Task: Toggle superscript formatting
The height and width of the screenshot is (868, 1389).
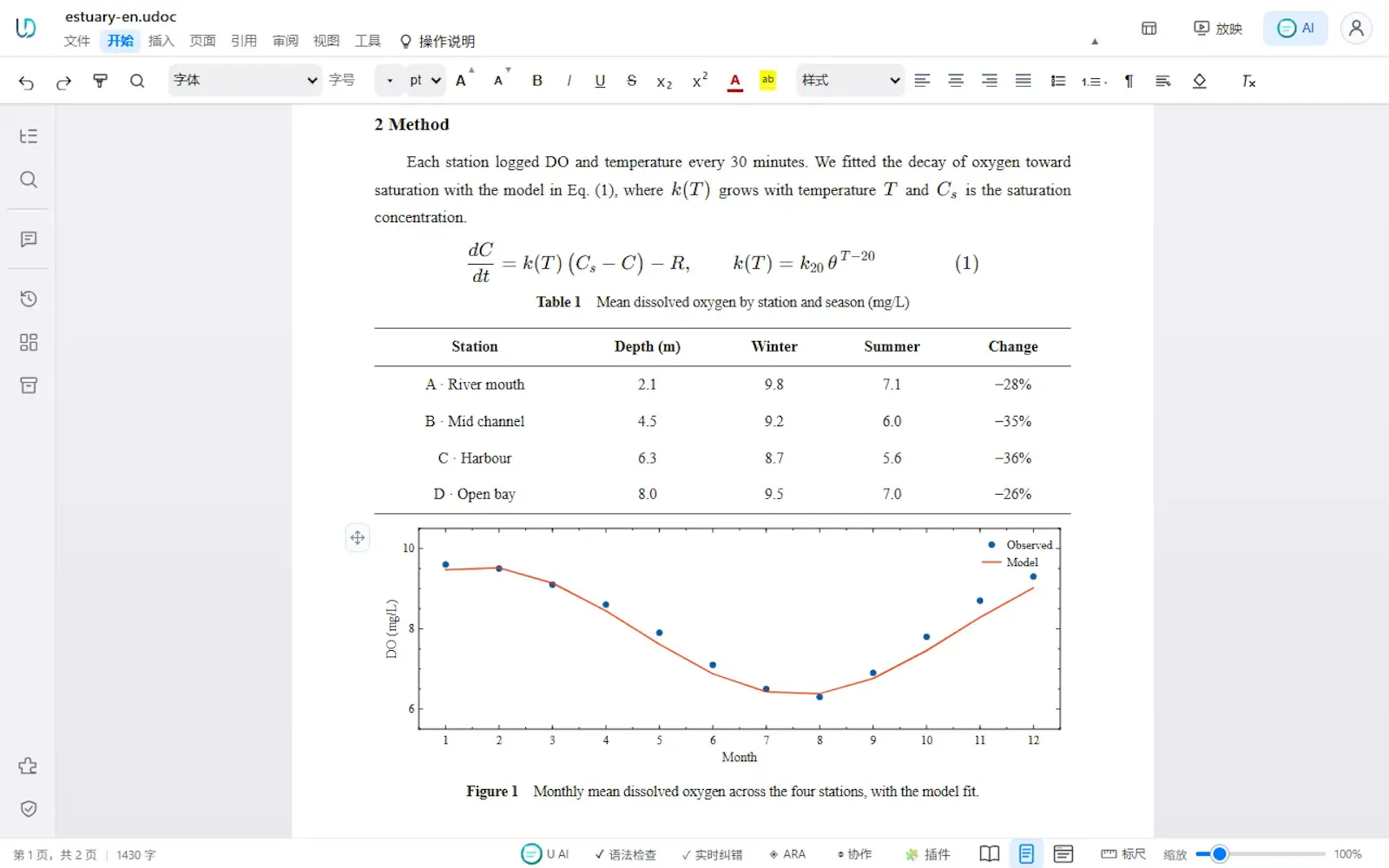Action: 700,81
